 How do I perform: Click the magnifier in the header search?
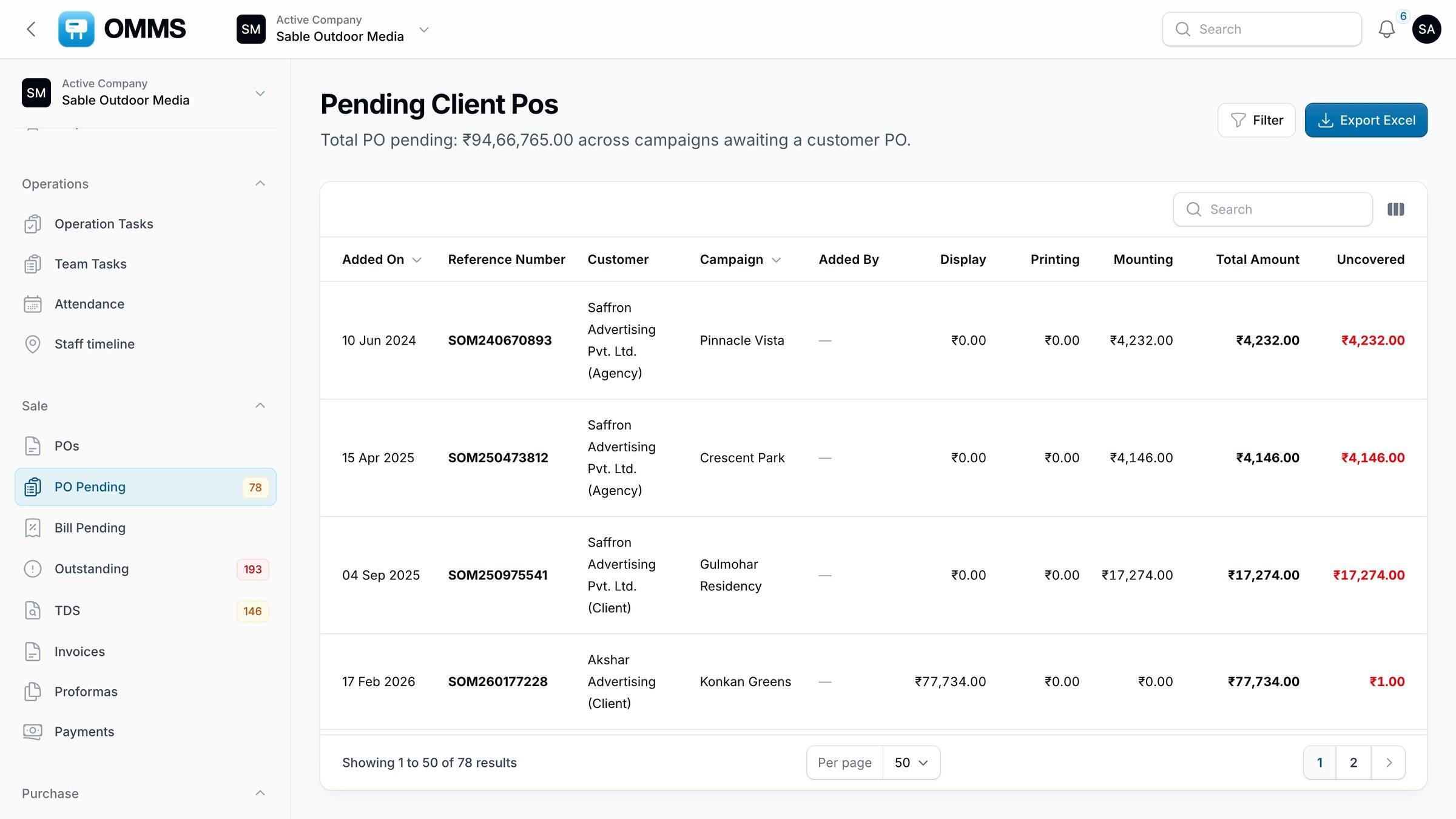pyautogui.click(x=1183, y=29)
